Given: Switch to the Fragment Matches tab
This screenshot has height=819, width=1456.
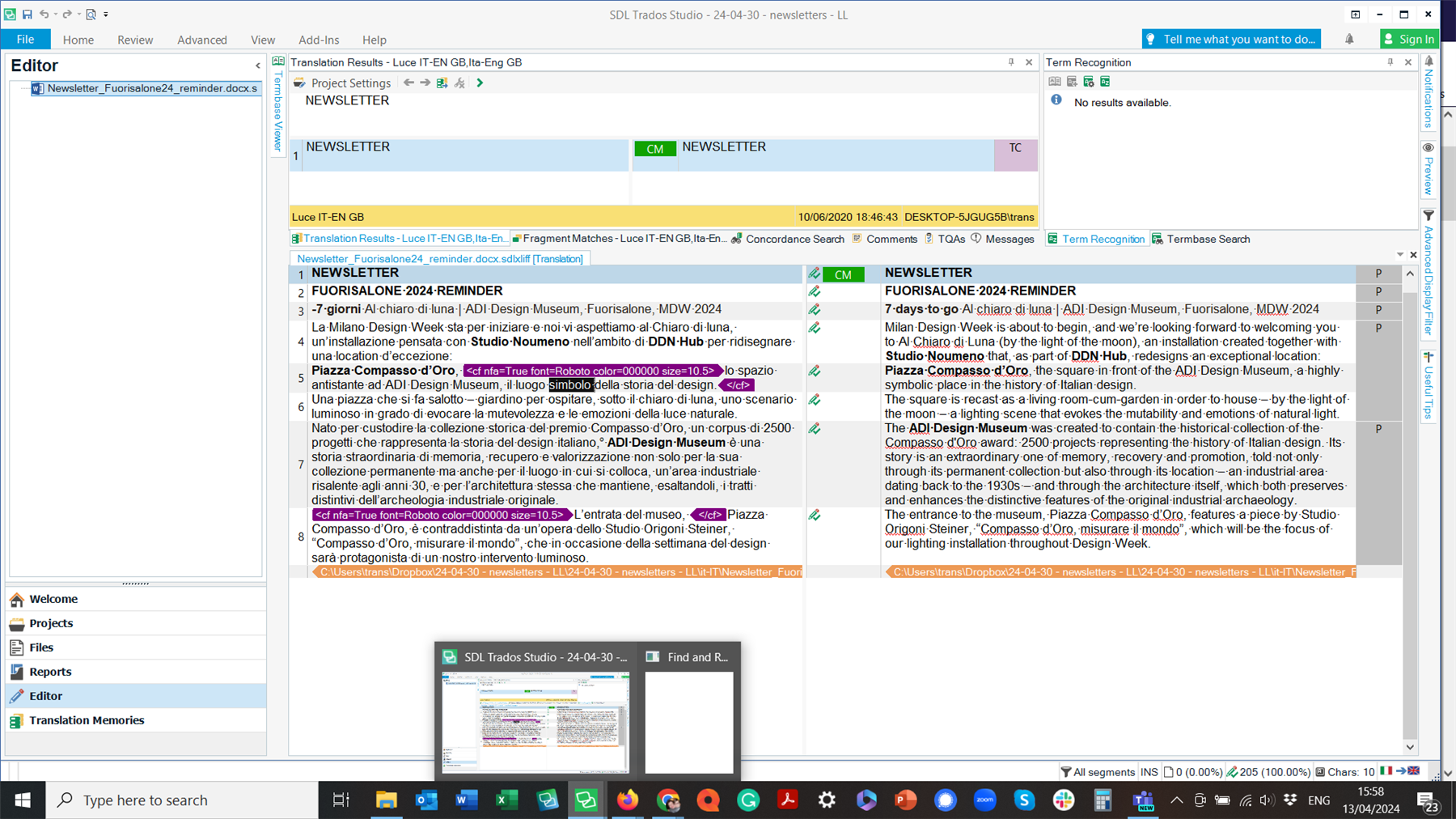Looking at the screenshot, I should coord(620,239).
